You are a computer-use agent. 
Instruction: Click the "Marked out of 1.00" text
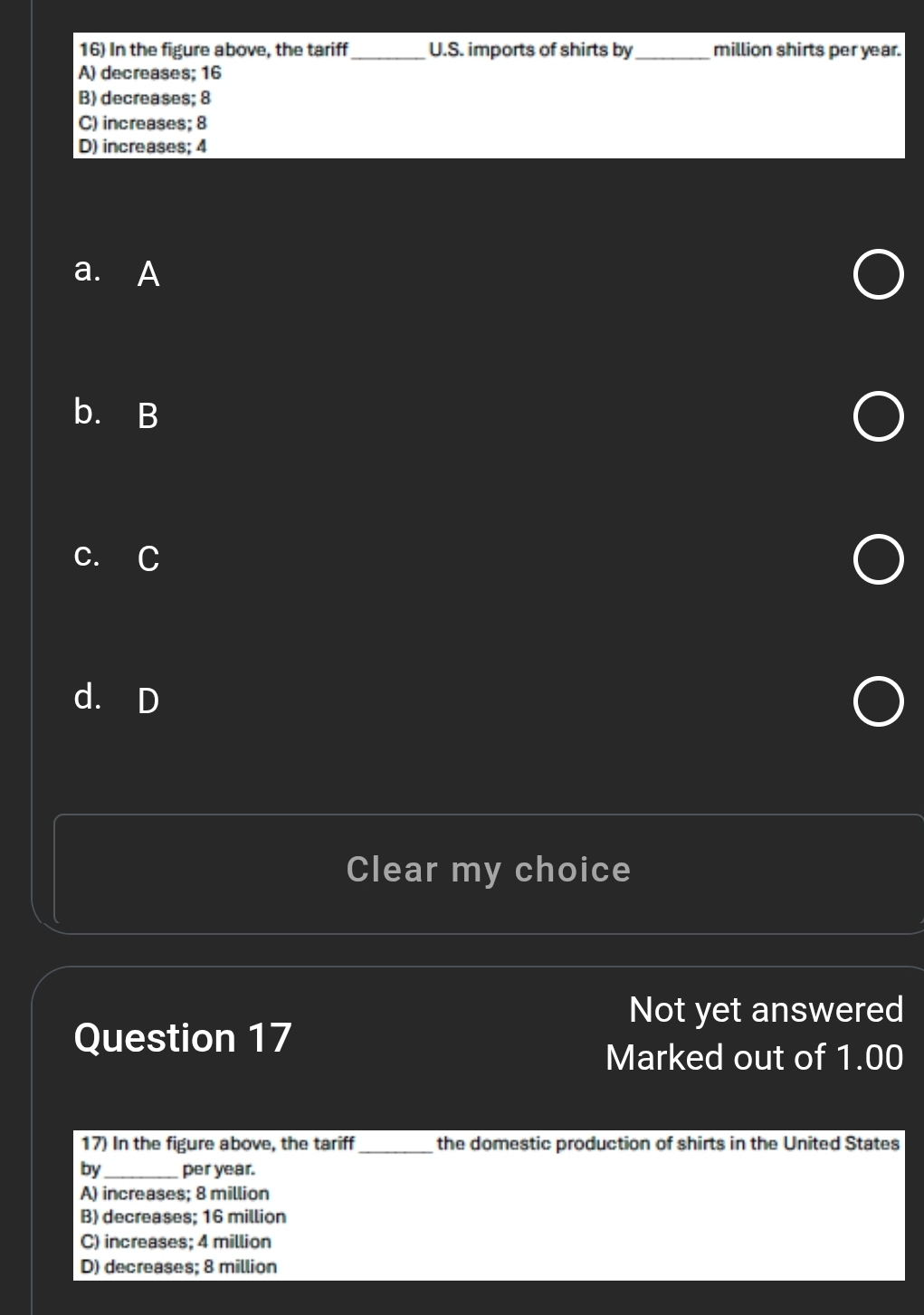pyautogui.click(x=754, y=1057)
